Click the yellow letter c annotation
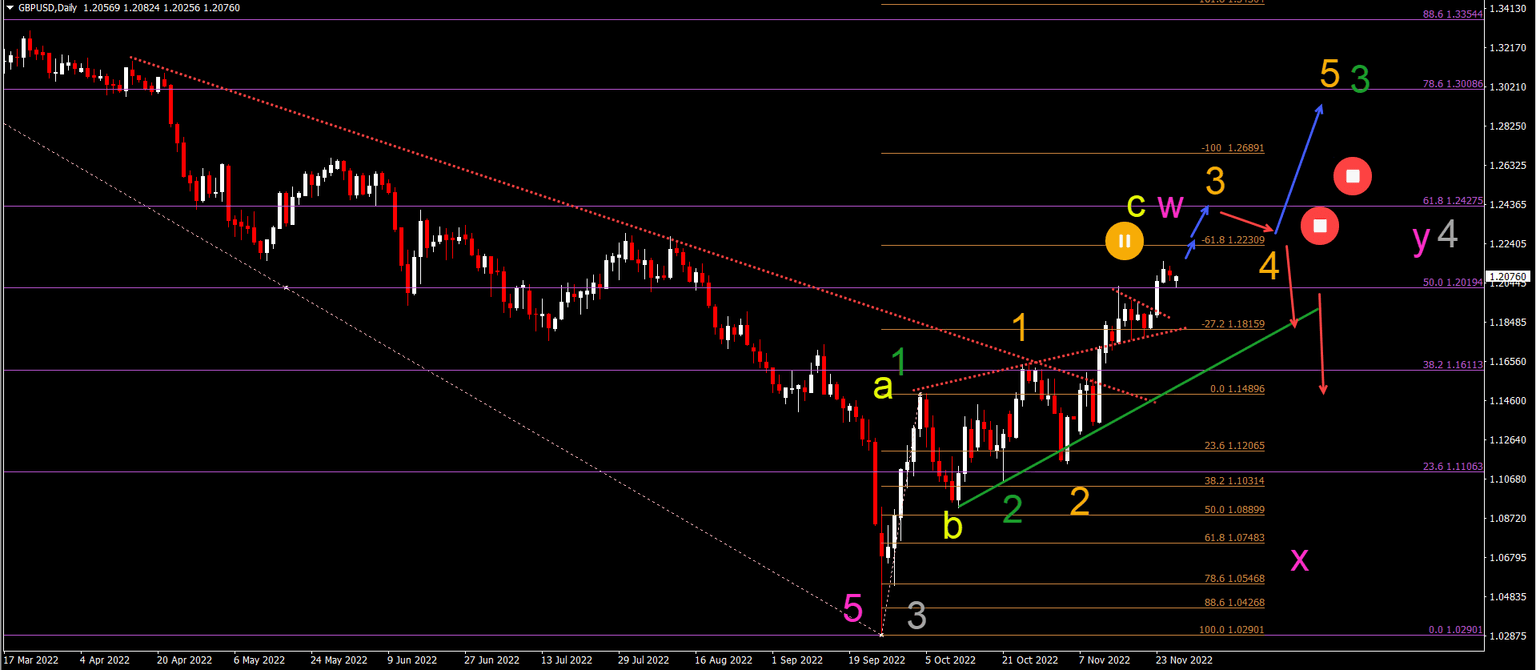Viewport: 1536px width, 670px height. 1135,207
